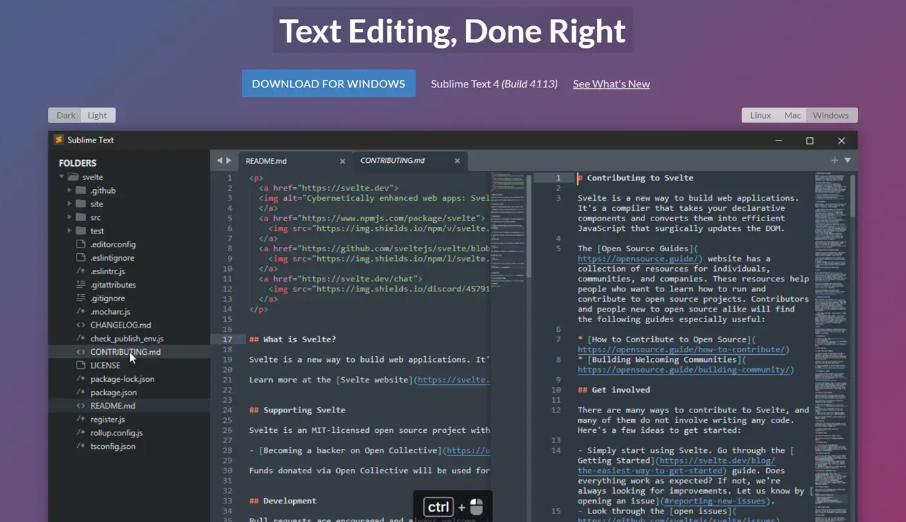Click the register.js file icon
This screenshot has height=522, width=906.
click(x=81, y=419)
